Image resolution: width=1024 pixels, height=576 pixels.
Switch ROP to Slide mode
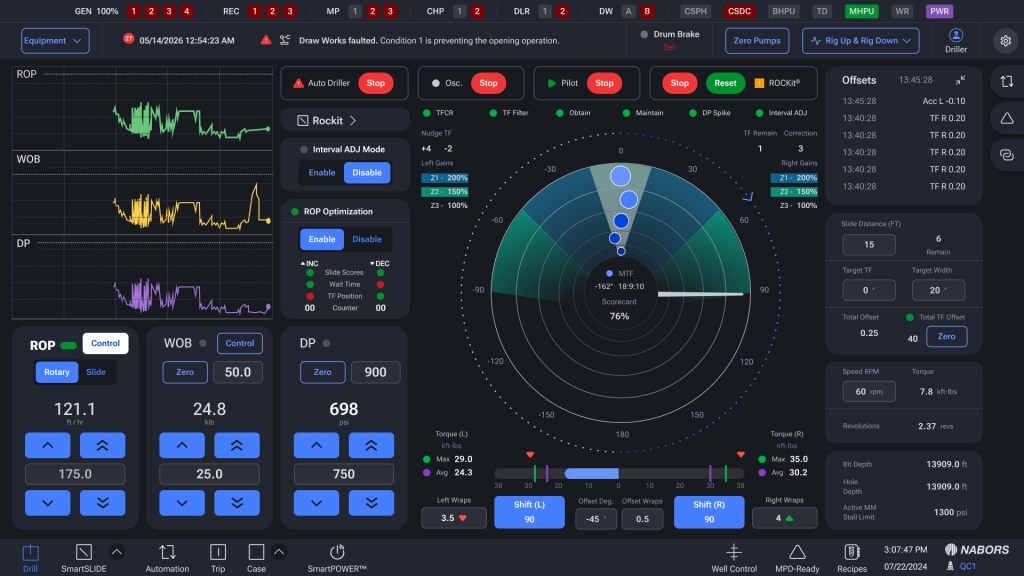[x=96, y=372]
